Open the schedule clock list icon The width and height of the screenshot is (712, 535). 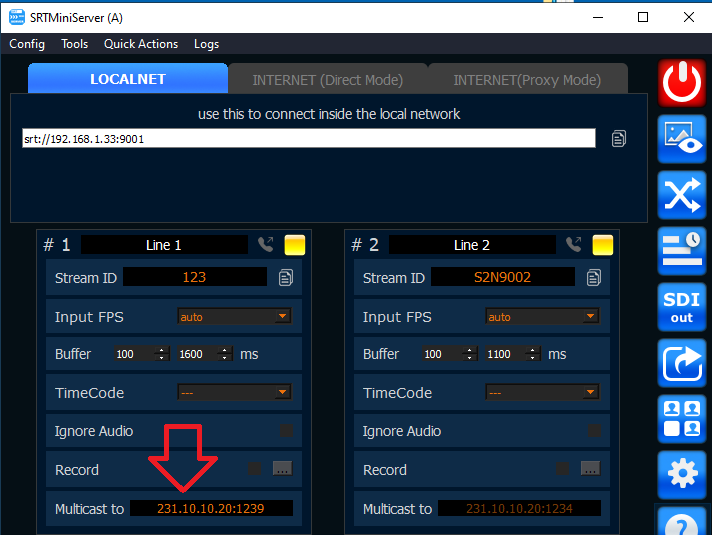682,251
